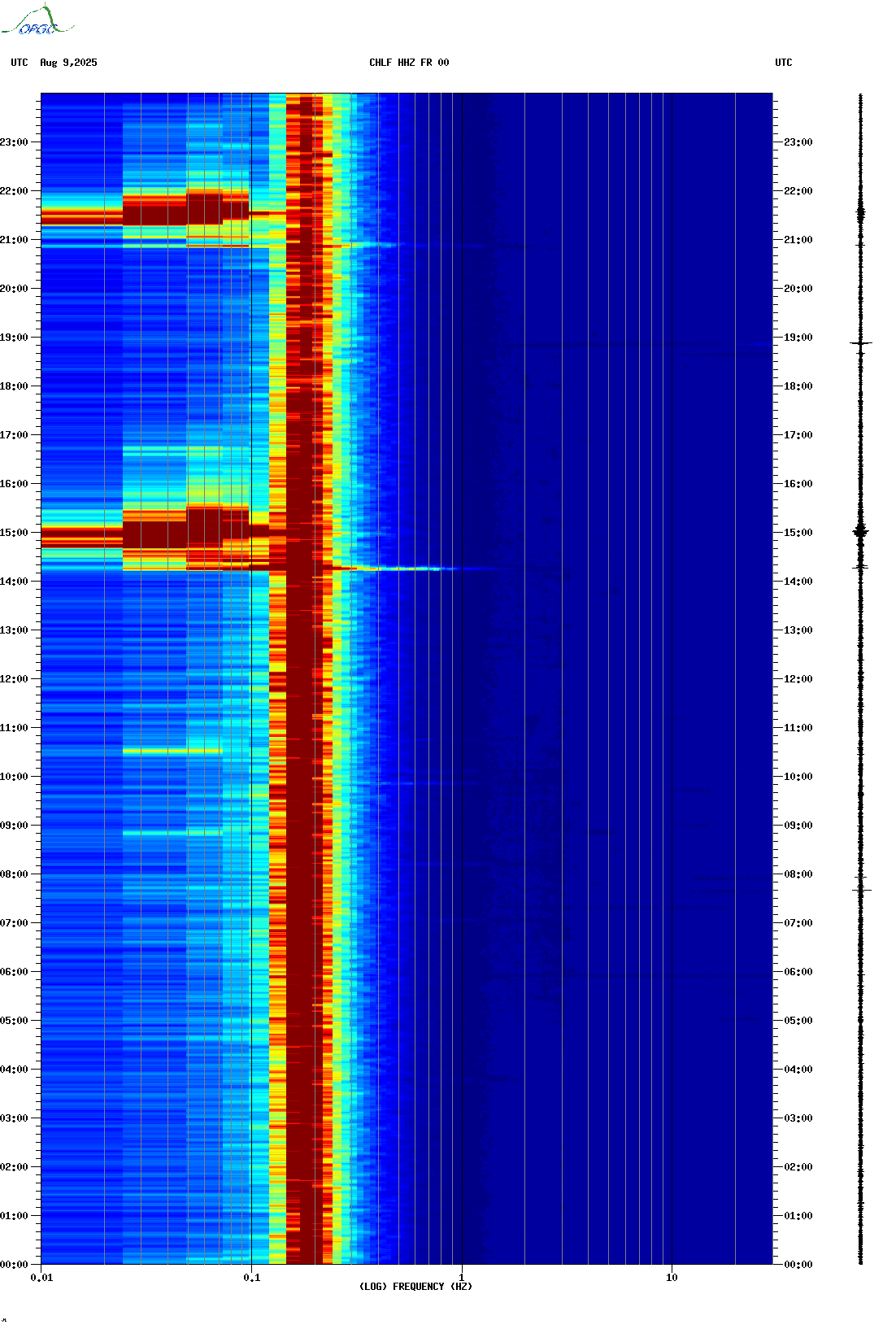This screenshot has width=896, height=1329.
Task: Click 10:00 on the left time axis
Action: click(x=14, y=777)
